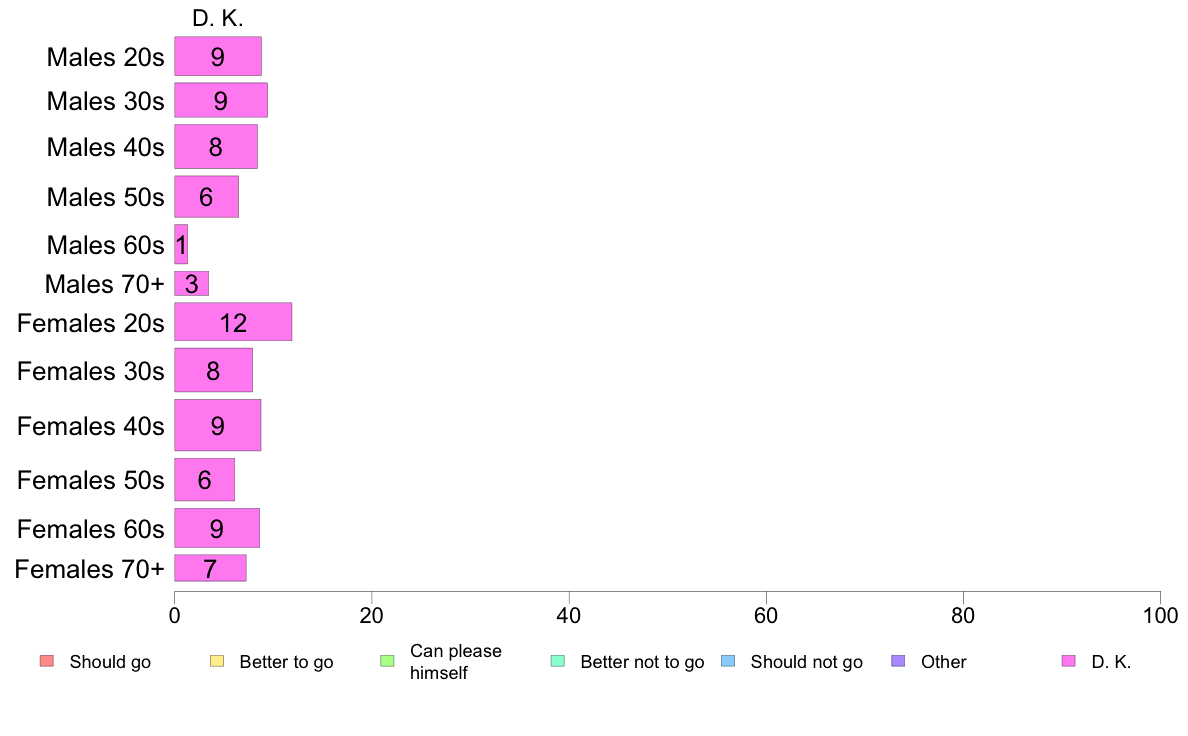
Task: Click the D. K. pink legend swatch
Action: pos(1068,661)
